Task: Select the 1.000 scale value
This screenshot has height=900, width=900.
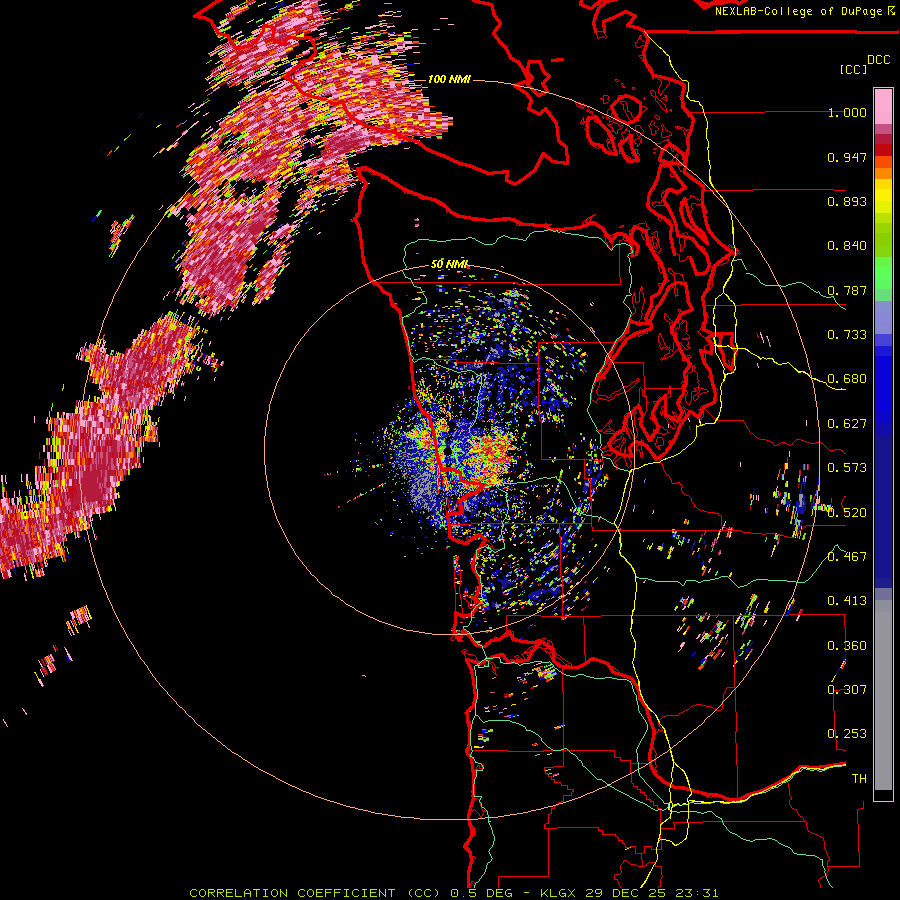Action: pyautogui.click(x=847, y=112)
